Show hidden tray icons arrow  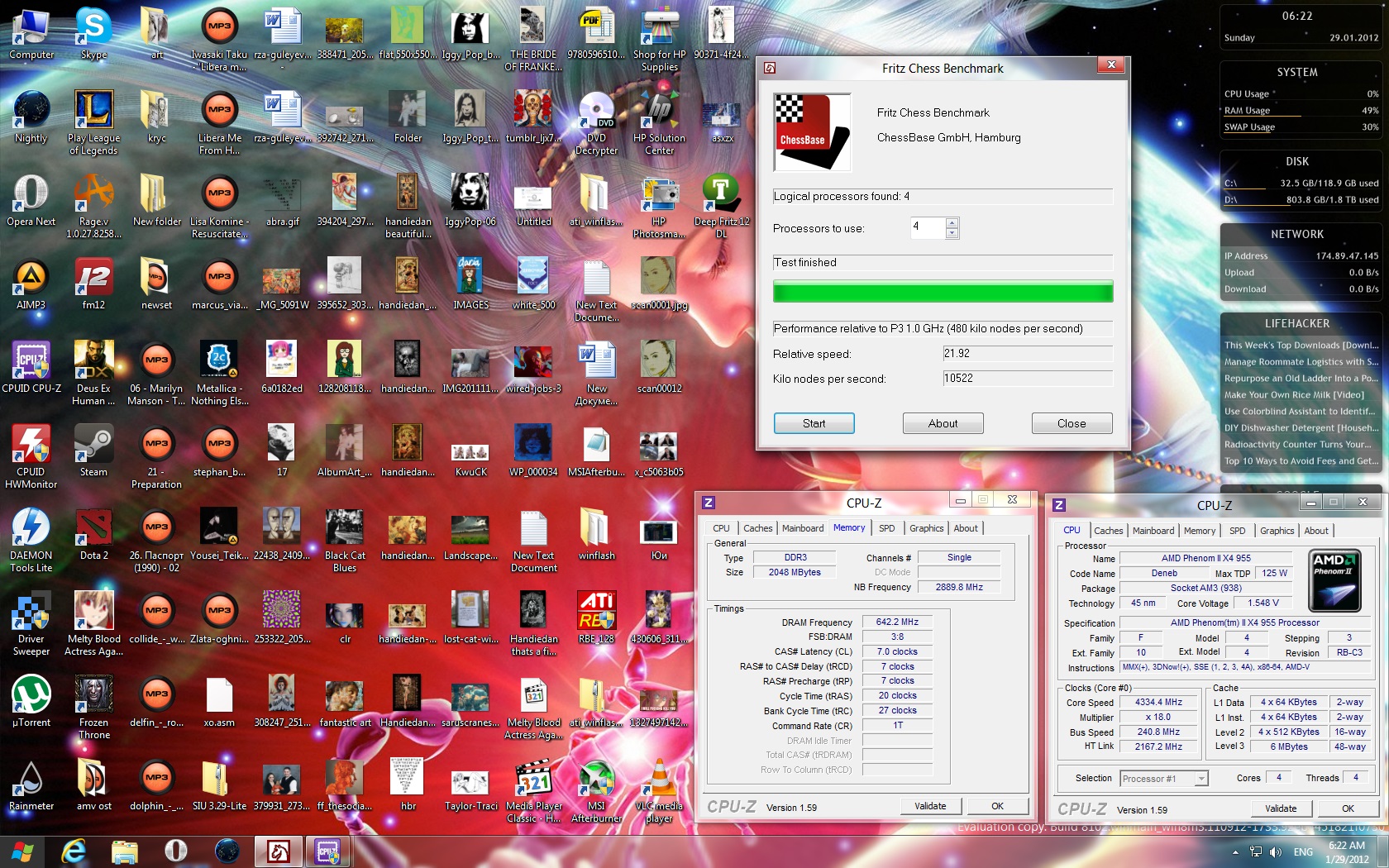click(x=1235, y=851)
